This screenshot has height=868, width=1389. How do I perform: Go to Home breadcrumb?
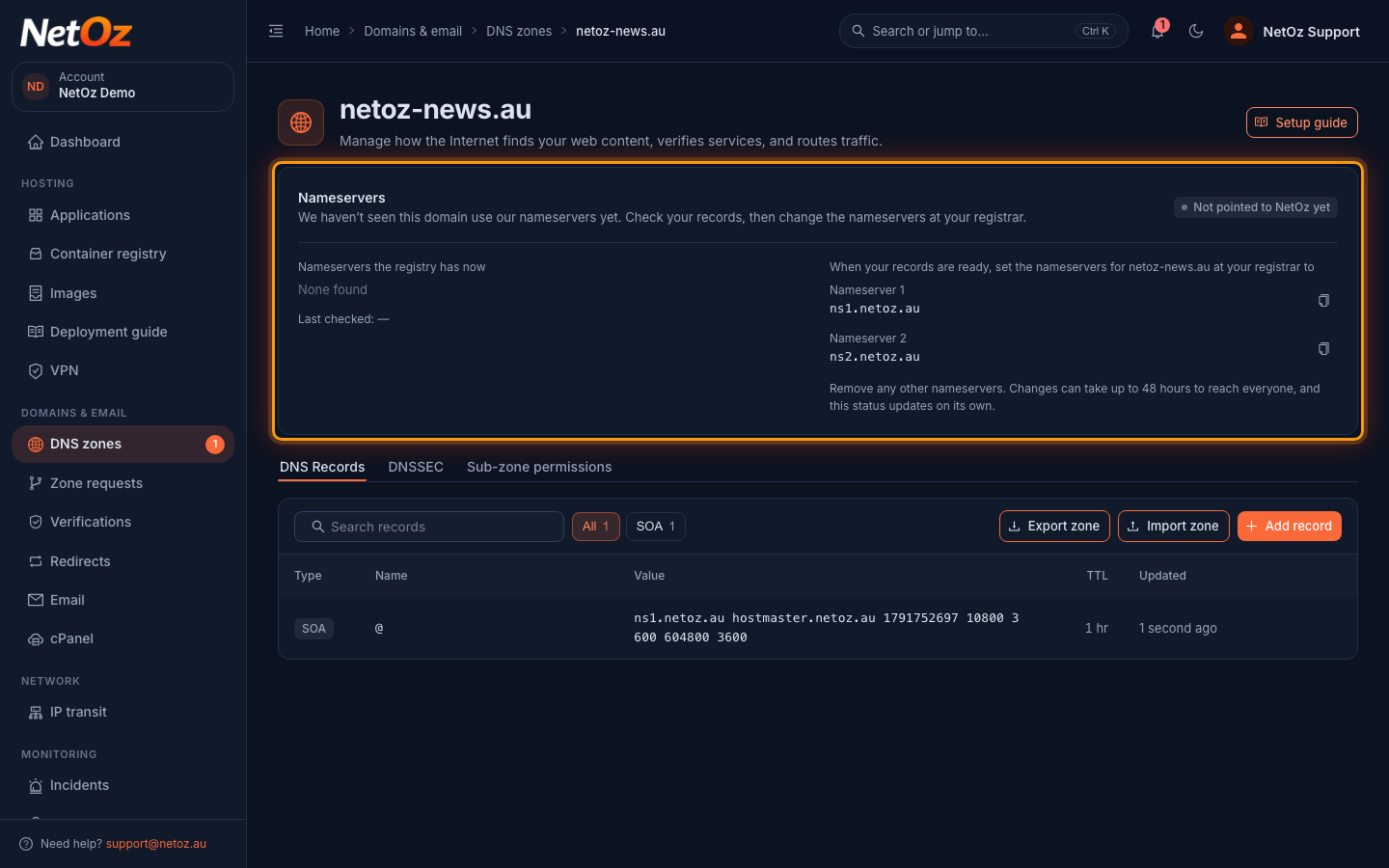tap(322, 31)
